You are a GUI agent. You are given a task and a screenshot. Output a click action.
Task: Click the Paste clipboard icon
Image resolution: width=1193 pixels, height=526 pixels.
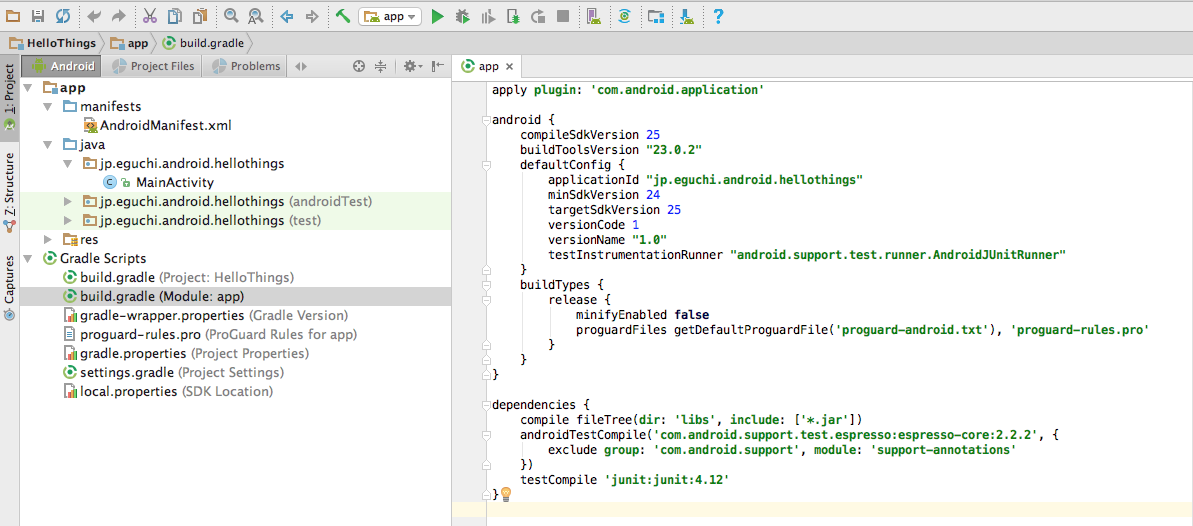[199, 16]
